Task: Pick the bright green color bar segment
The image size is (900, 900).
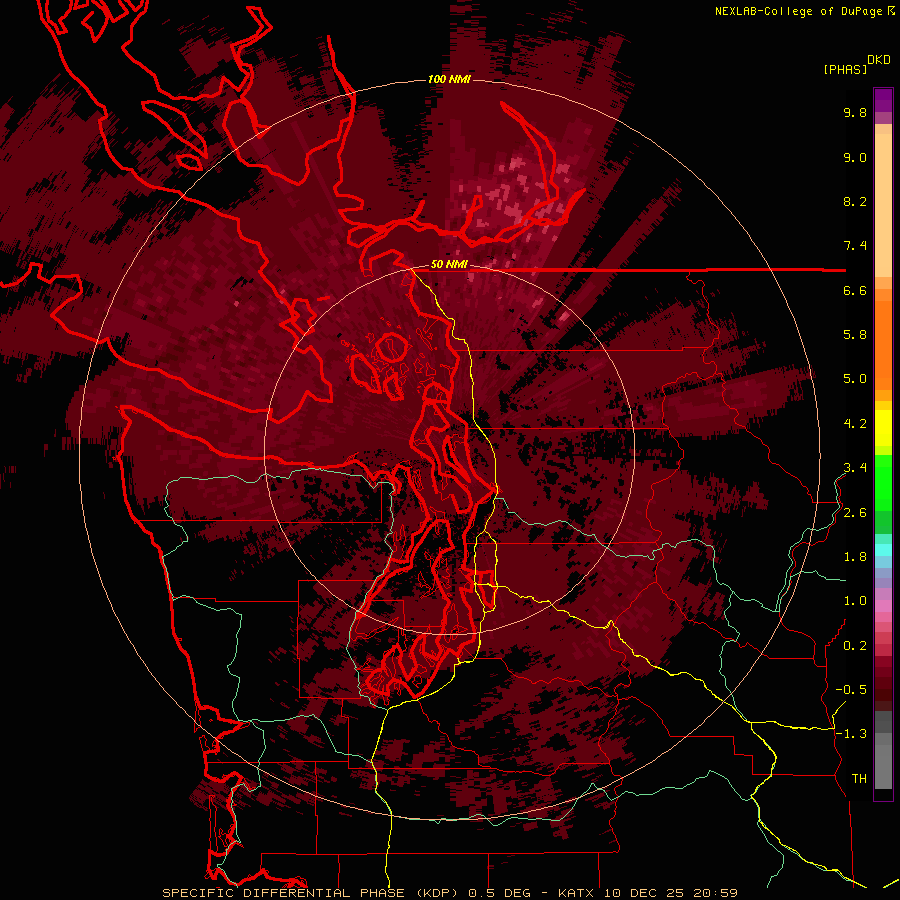Action: (x=883, y=482)
